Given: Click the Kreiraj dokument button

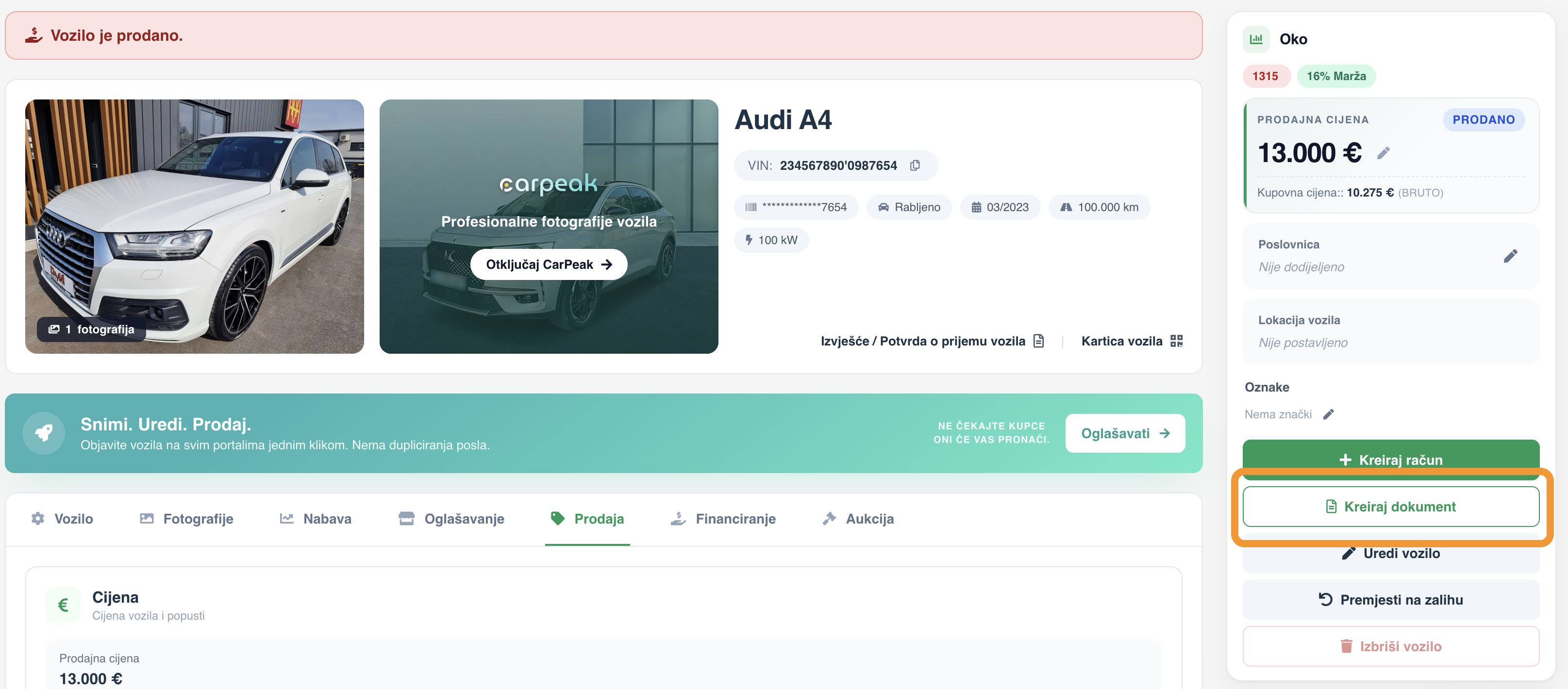Looking at the screenshot, I should click(x=1391, y=507).
